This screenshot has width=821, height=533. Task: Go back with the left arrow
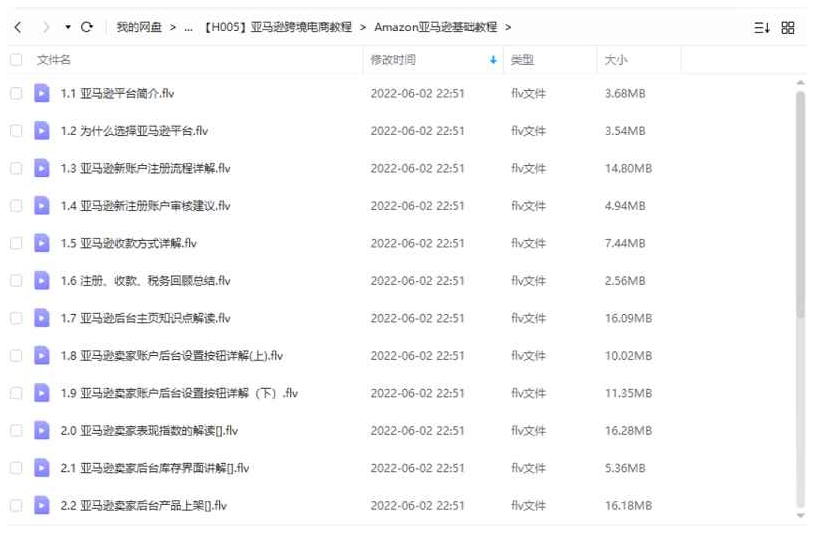click(18, 27)
